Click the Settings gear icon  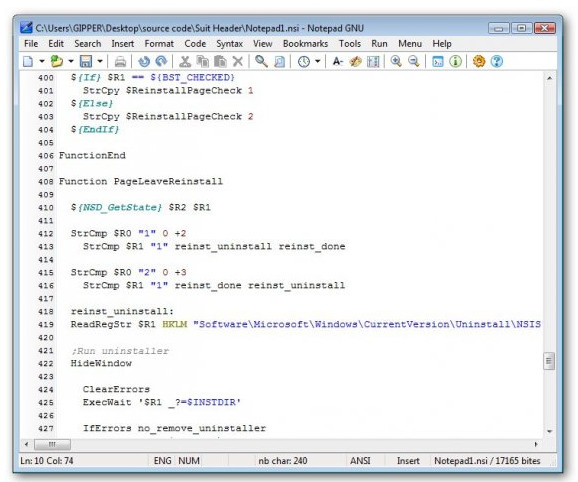point(479,61)
